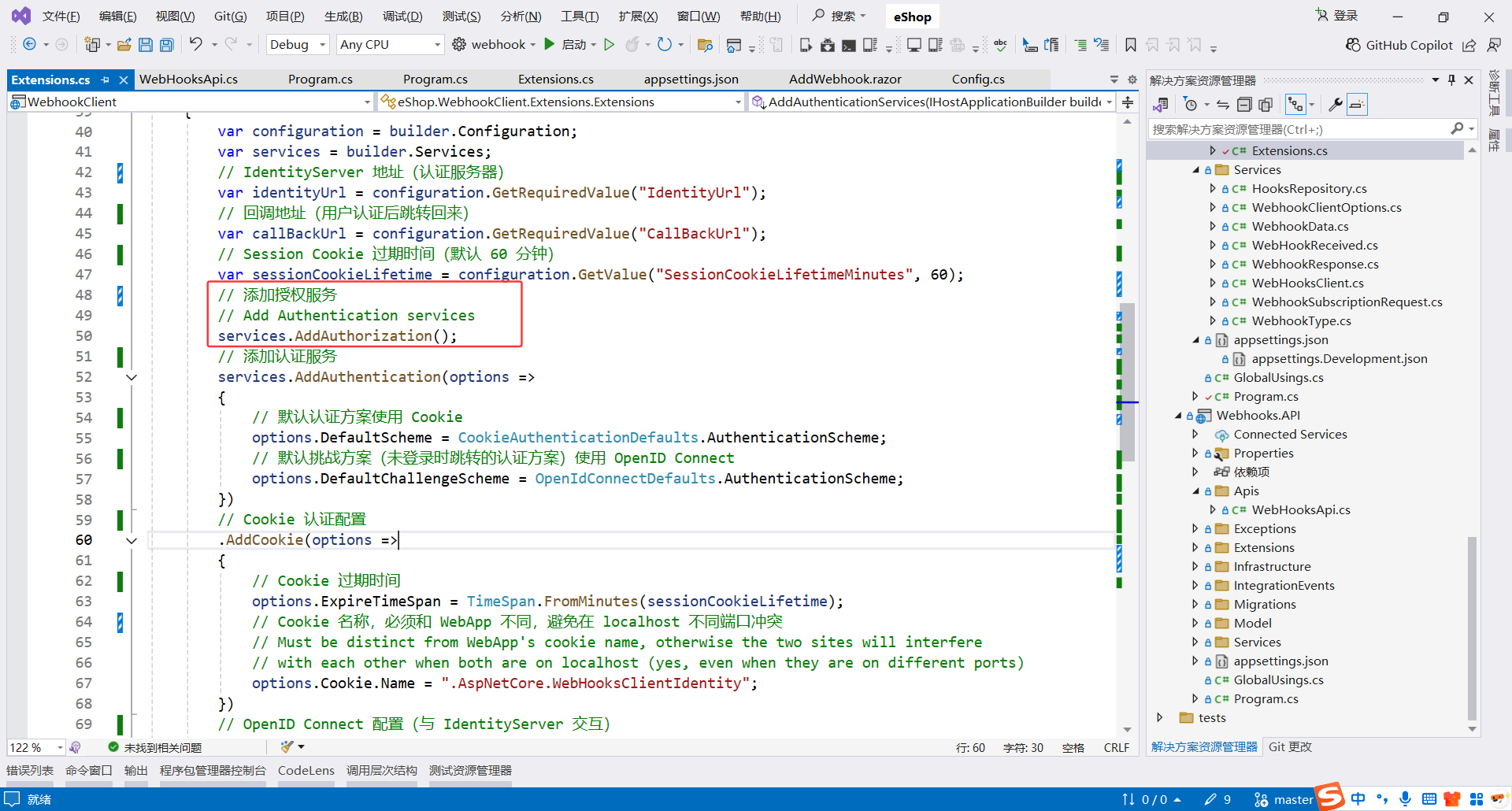Start without debugging using the outlined play icon
The height and width of the screenshot is (811, 1512).
[x=609, y=45]
